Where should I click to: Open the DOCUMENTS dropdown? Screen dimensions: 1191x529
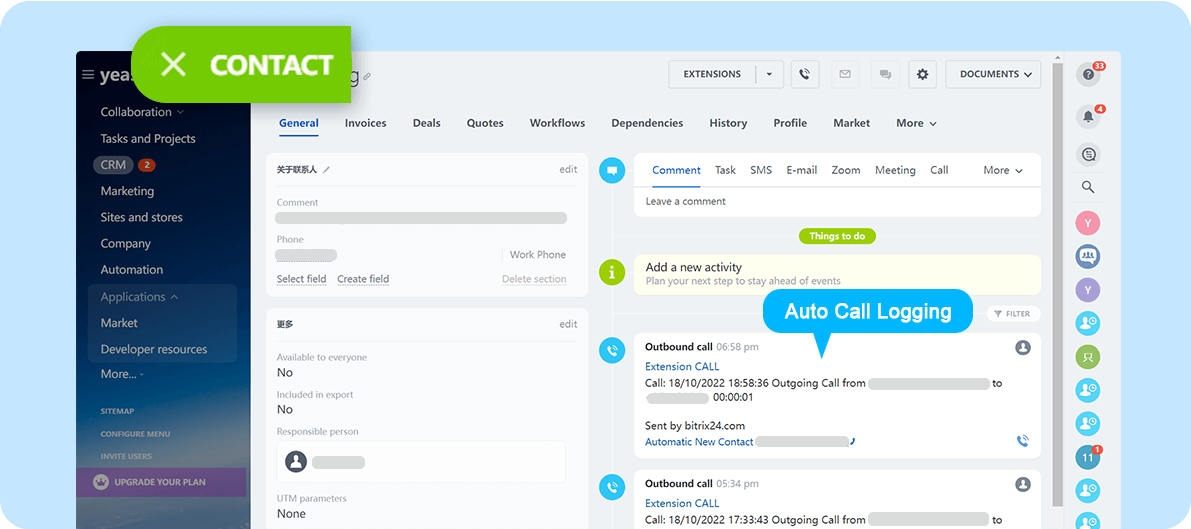[x=993, y=74]
